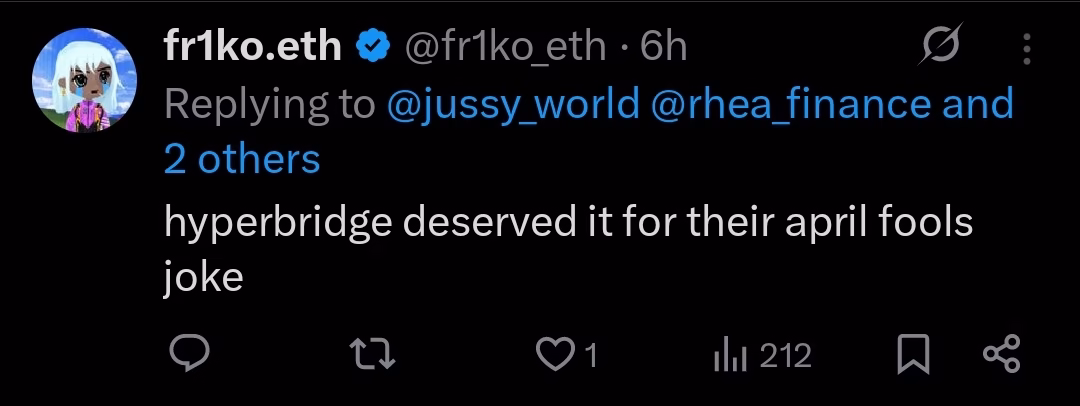Click the 212 views count
The width and height of the screenshot is (1080, 406).
coord(785,355)
